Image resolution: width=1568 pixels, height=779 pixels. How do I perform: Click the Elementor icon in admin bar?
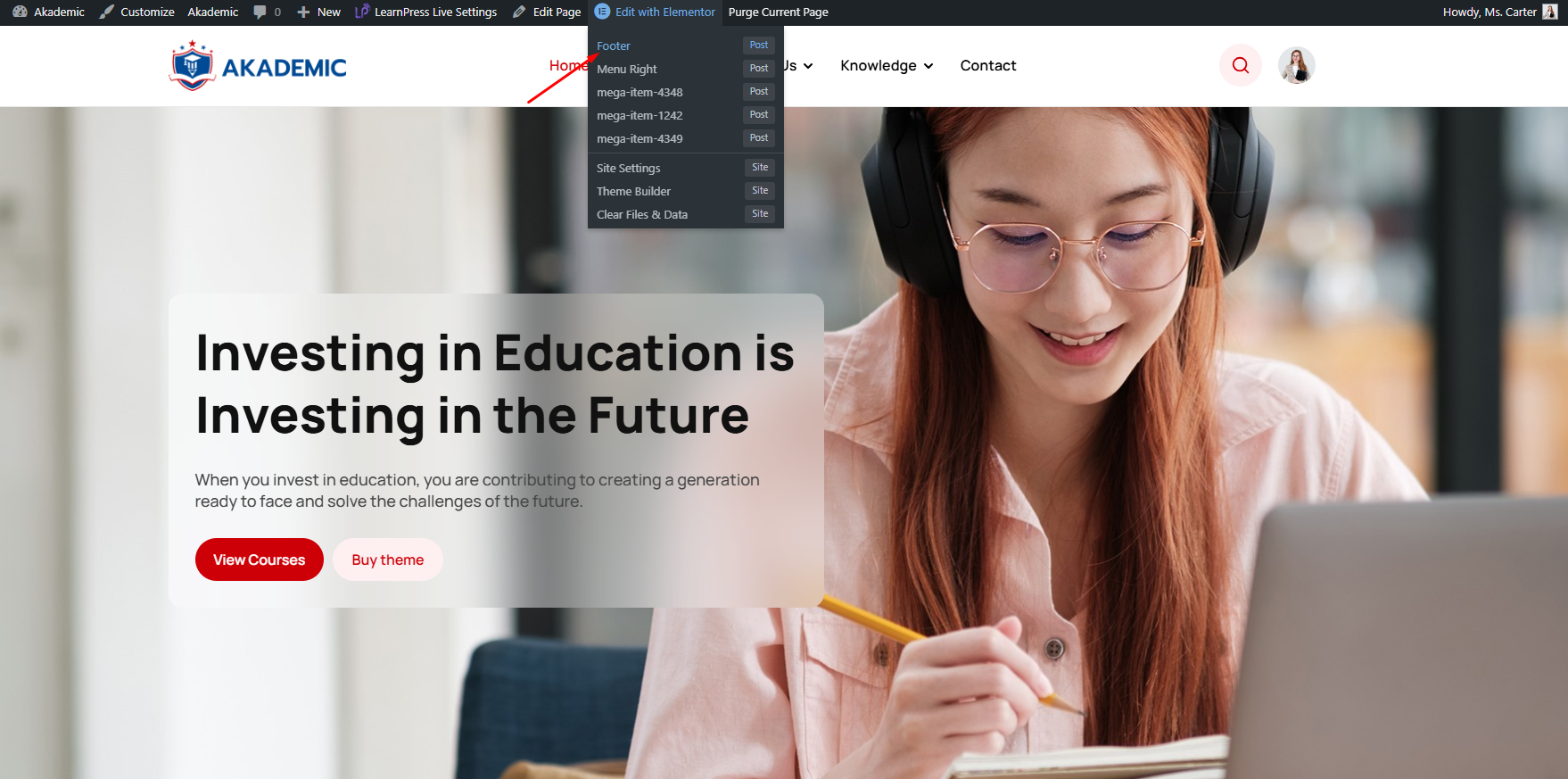[x=602, y=12]
